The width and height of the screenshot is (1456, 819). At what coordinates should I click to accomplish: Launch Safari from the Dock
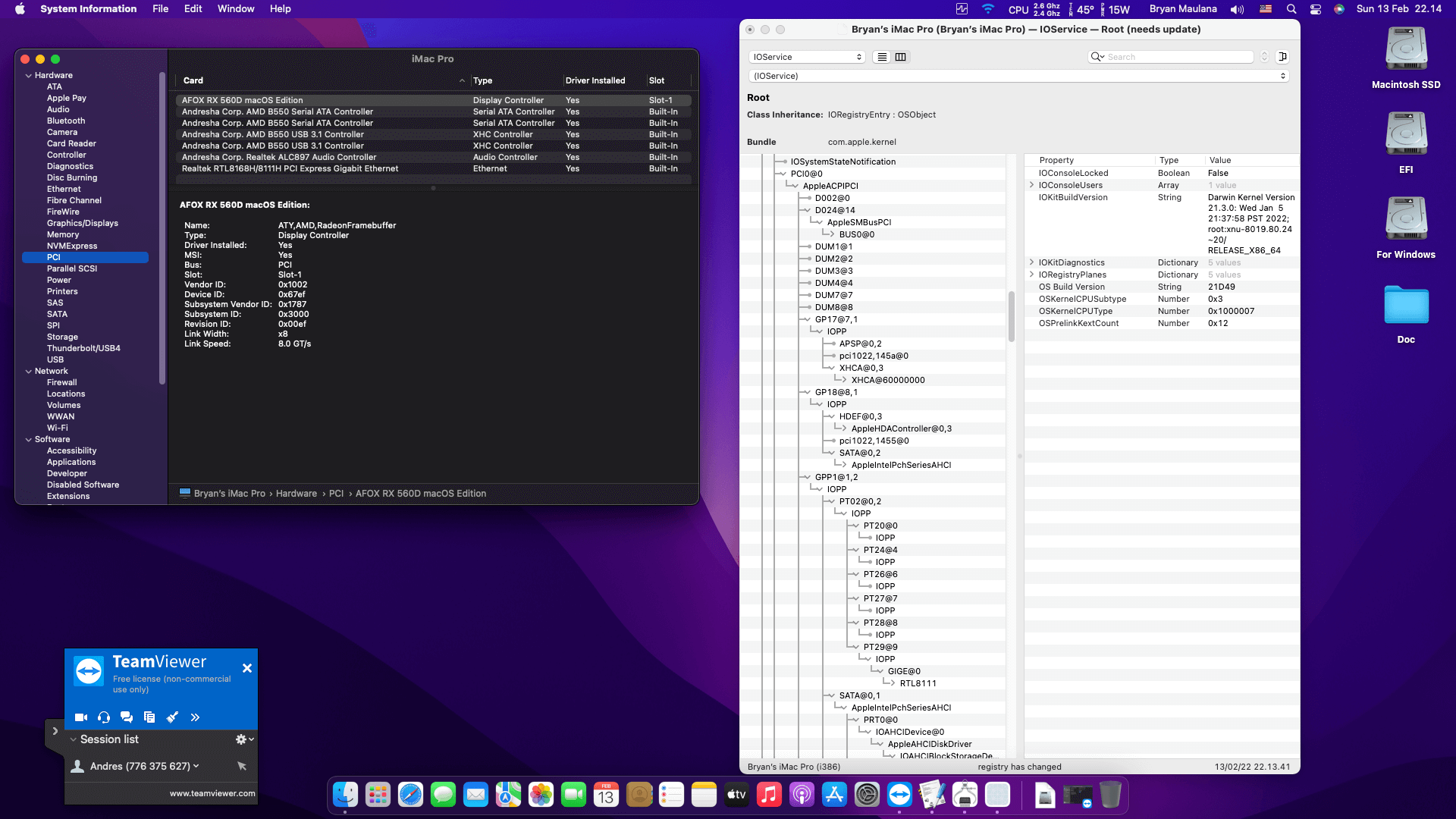[x=410, y=794]
